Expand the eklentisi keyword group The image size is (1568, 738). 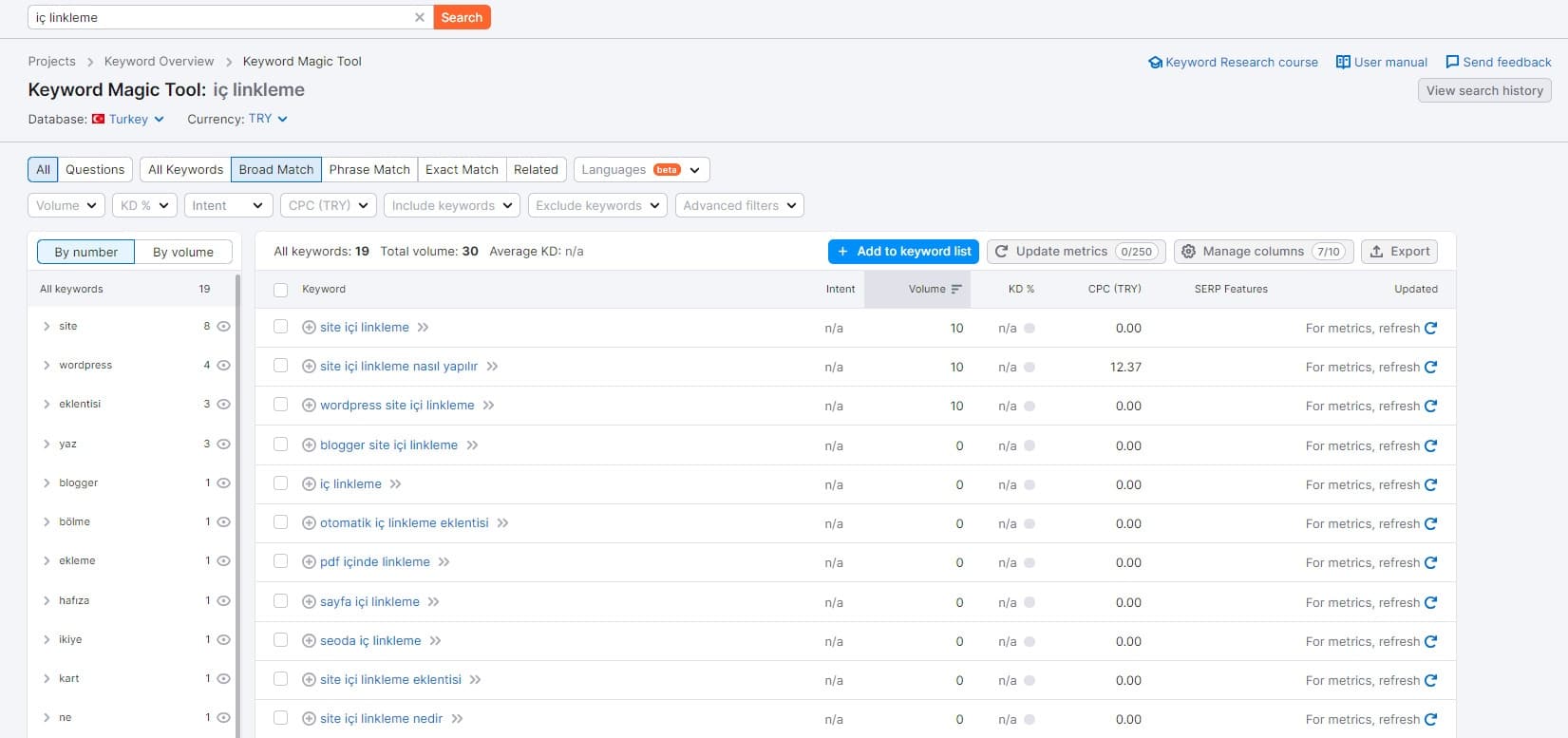pyautogui.click(x=47, y=405)
